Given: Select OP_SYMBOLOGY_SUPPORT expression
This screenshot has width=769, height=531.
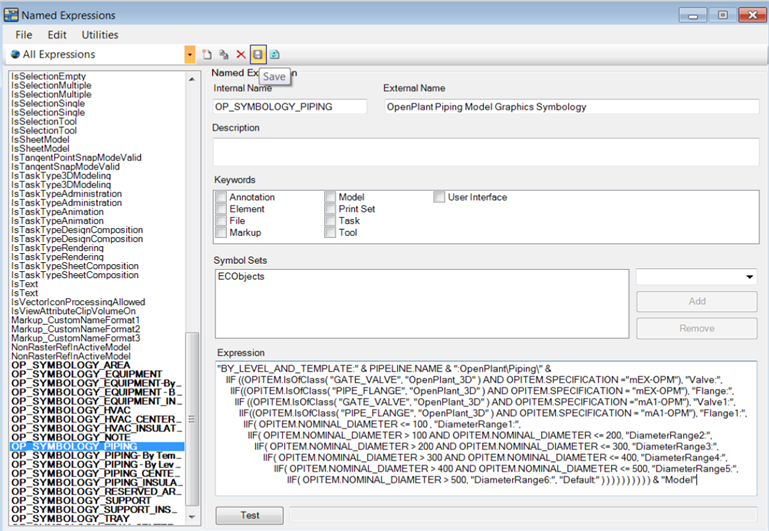Looking at the screenshot, I should [x=81, y=501].
